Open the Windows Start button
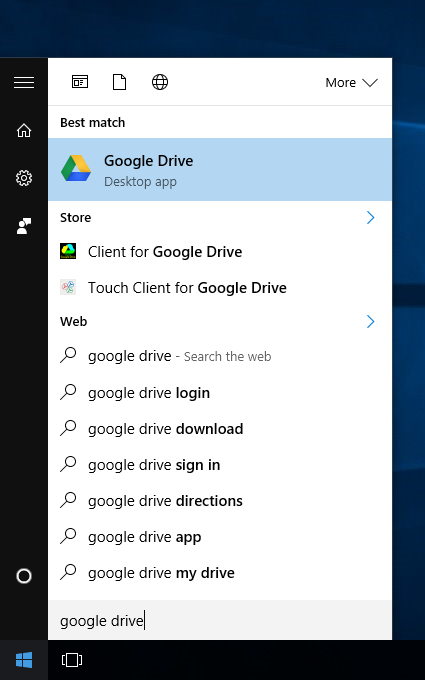This screenshot has width=425, height=680. [24, 660]
